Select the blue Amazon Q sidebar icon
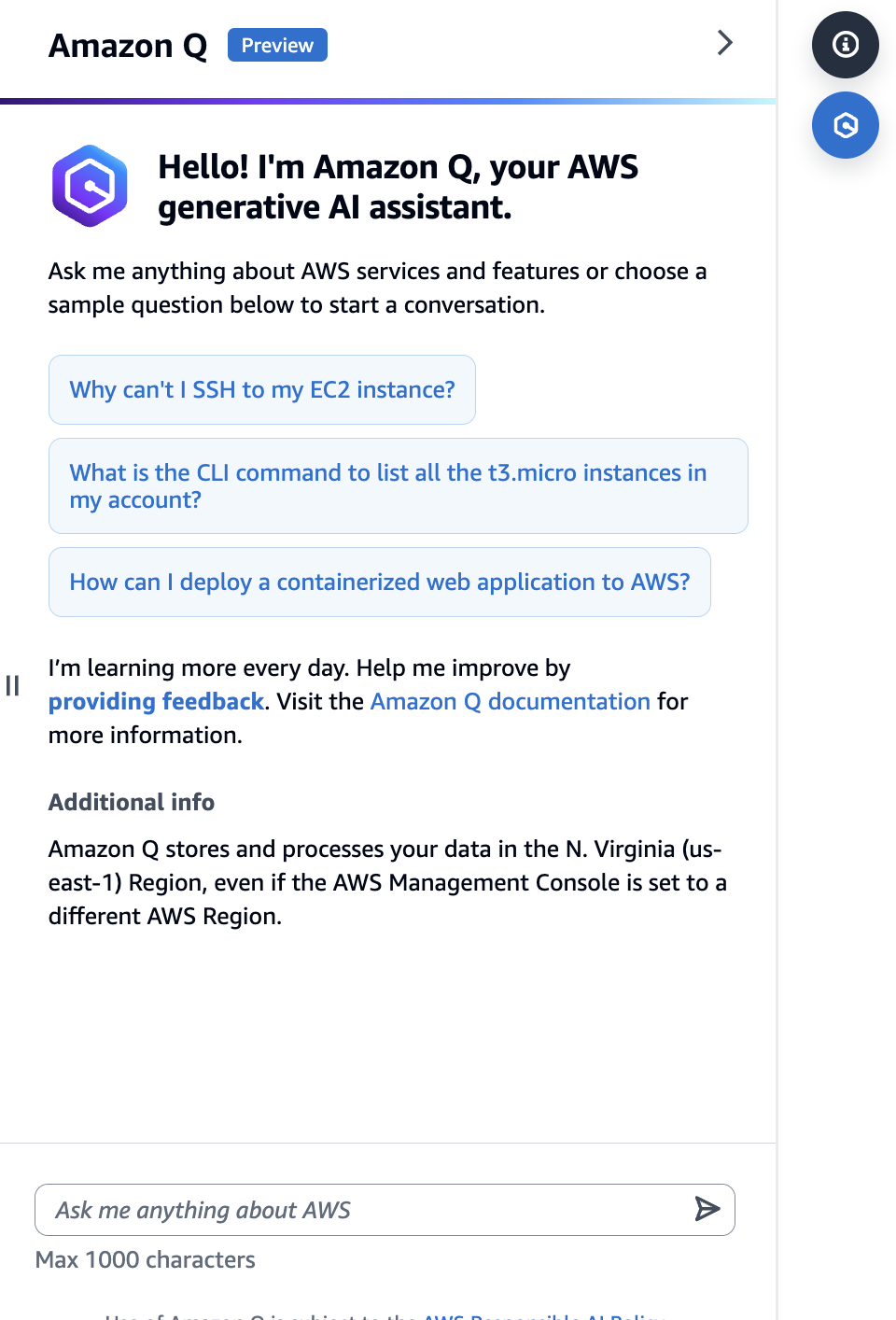 click(845, 124)
